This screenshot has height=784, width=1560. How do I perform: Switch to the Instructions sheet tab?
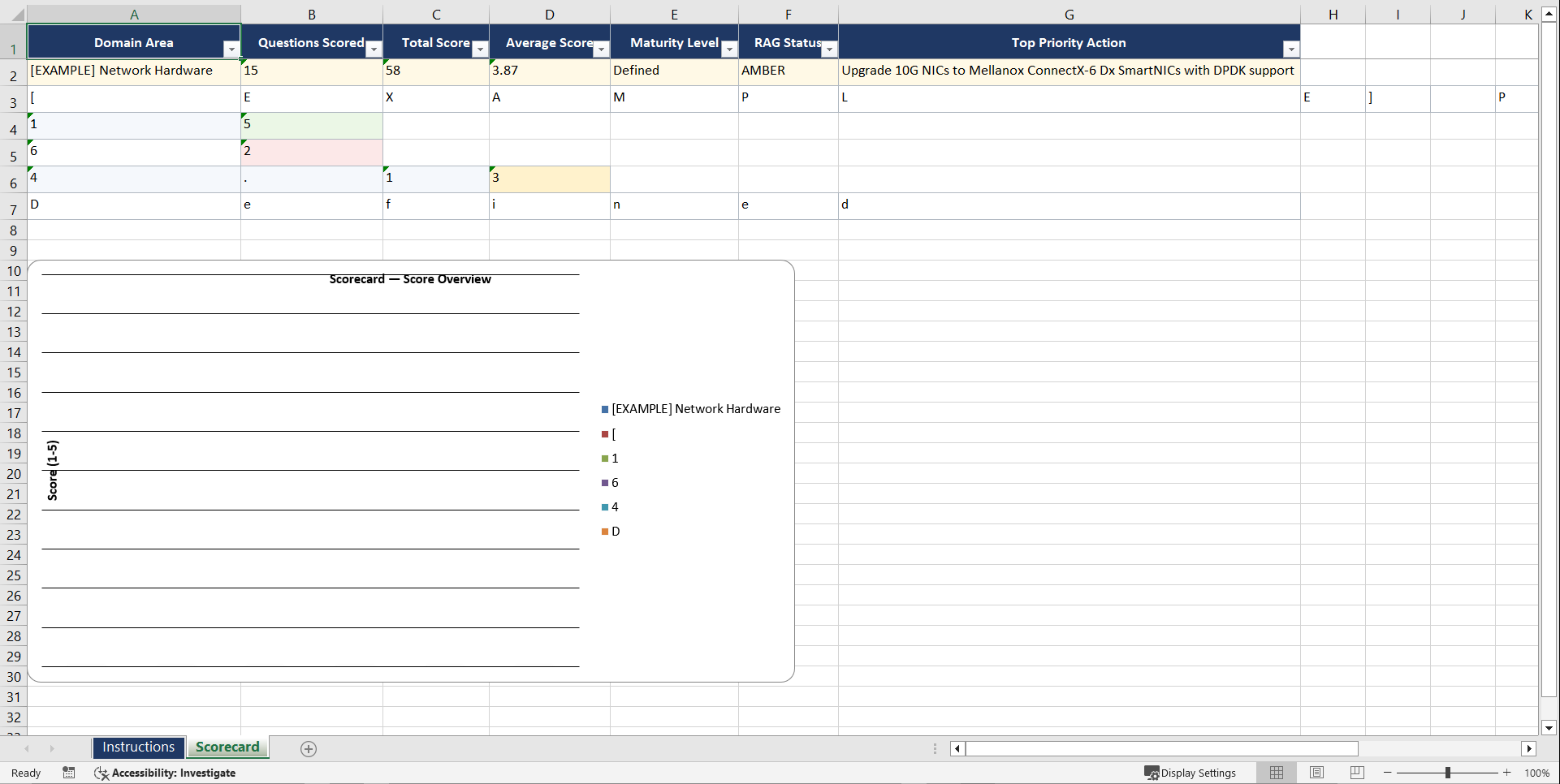point(138,747)
